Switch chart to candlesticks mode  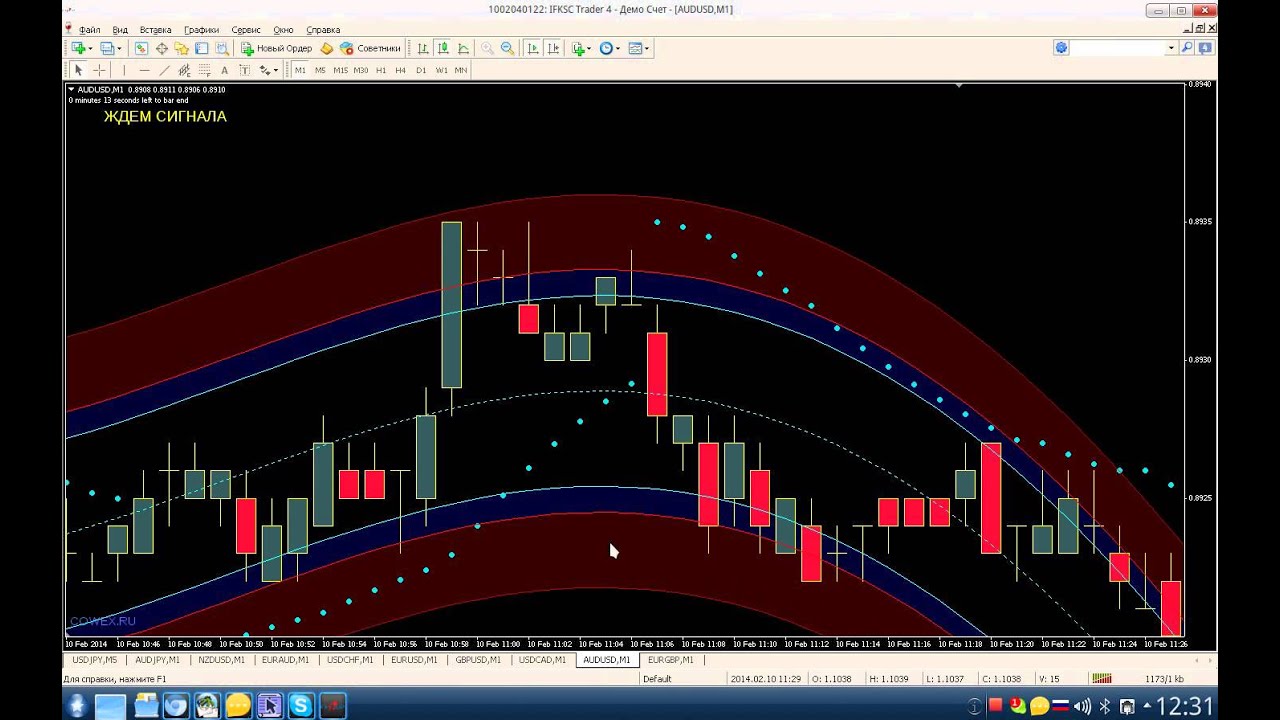443,48
